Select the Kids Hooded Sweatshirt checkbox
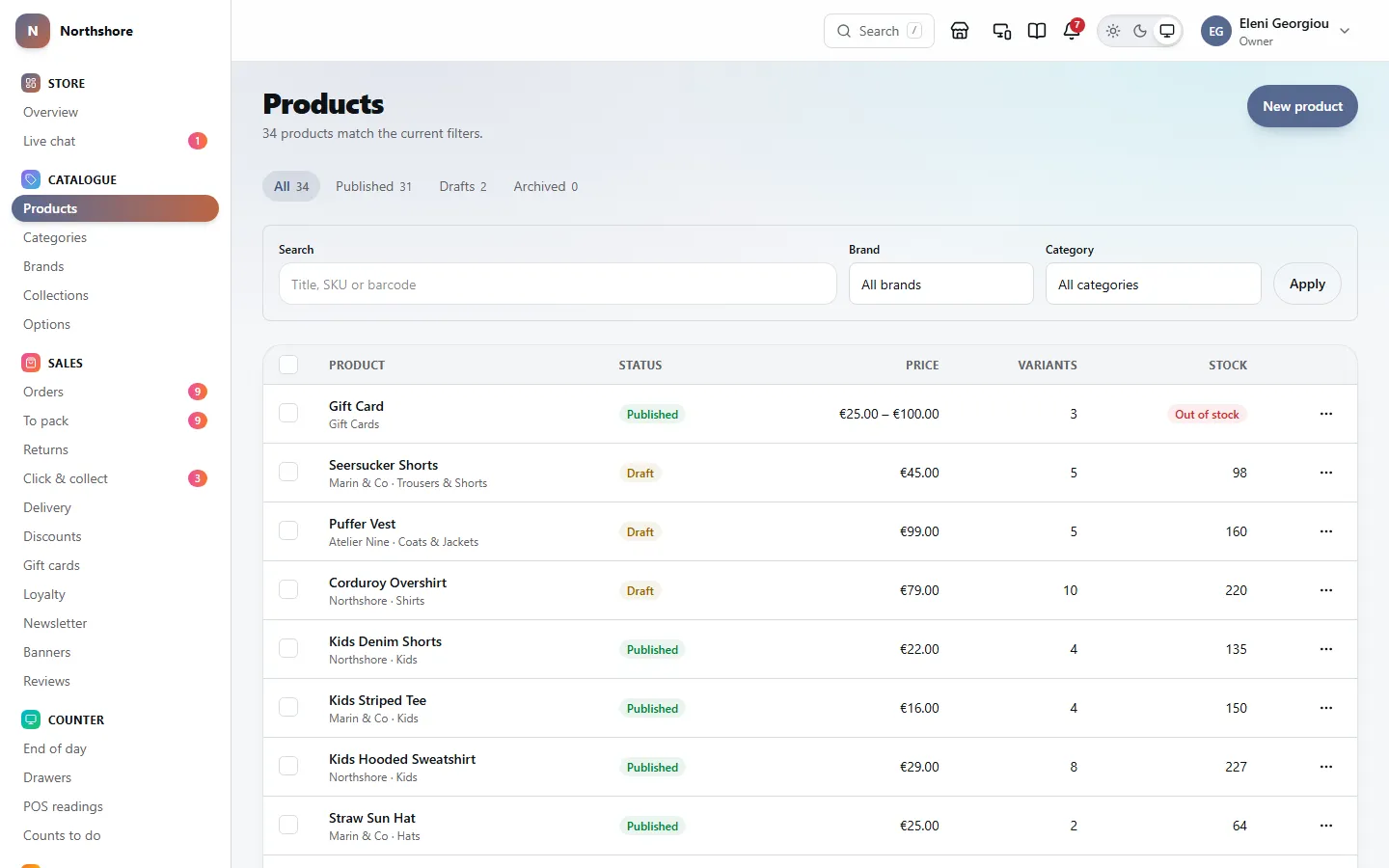1389x868 pixels. tap(288, 767)
